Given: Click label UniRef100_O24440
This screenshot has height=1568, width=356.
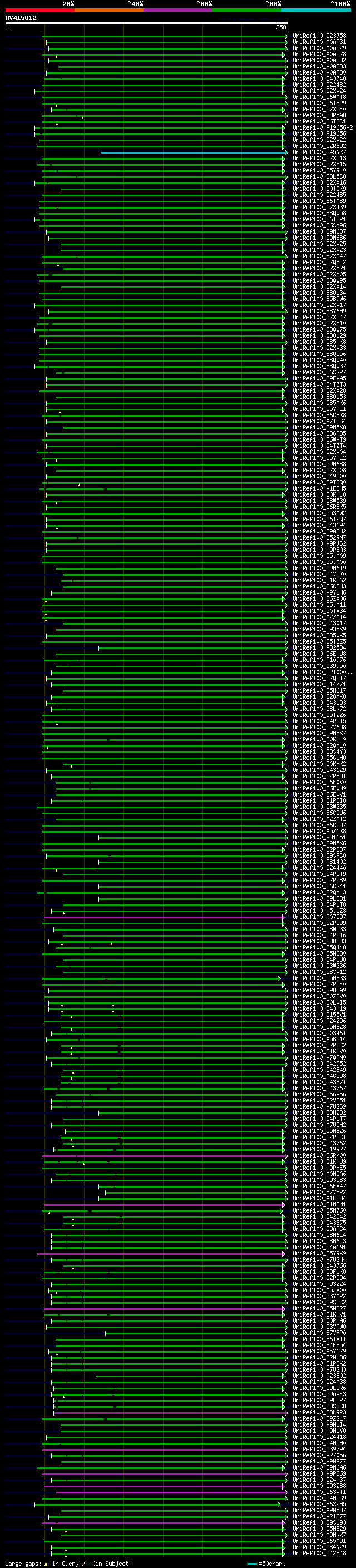Looking at the screenshot, I should (319, 868).
